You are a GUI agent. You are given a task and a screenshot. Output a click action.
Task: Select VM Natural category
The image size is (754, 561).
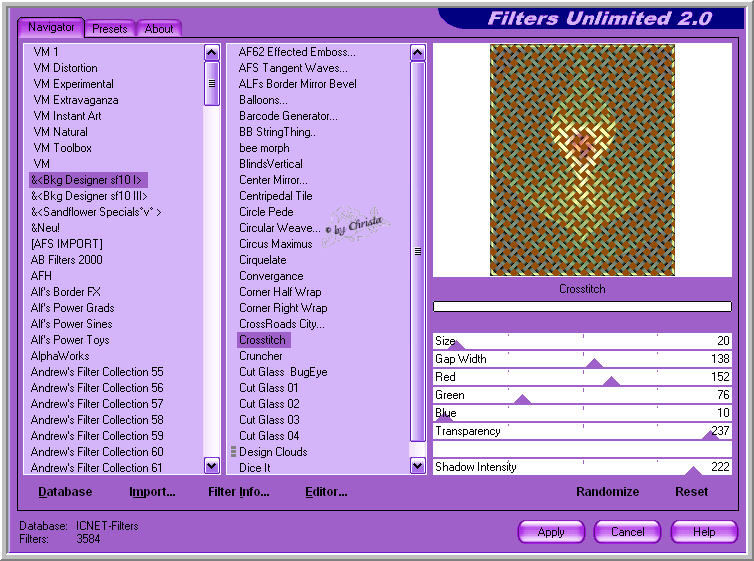tap(61, 132)
